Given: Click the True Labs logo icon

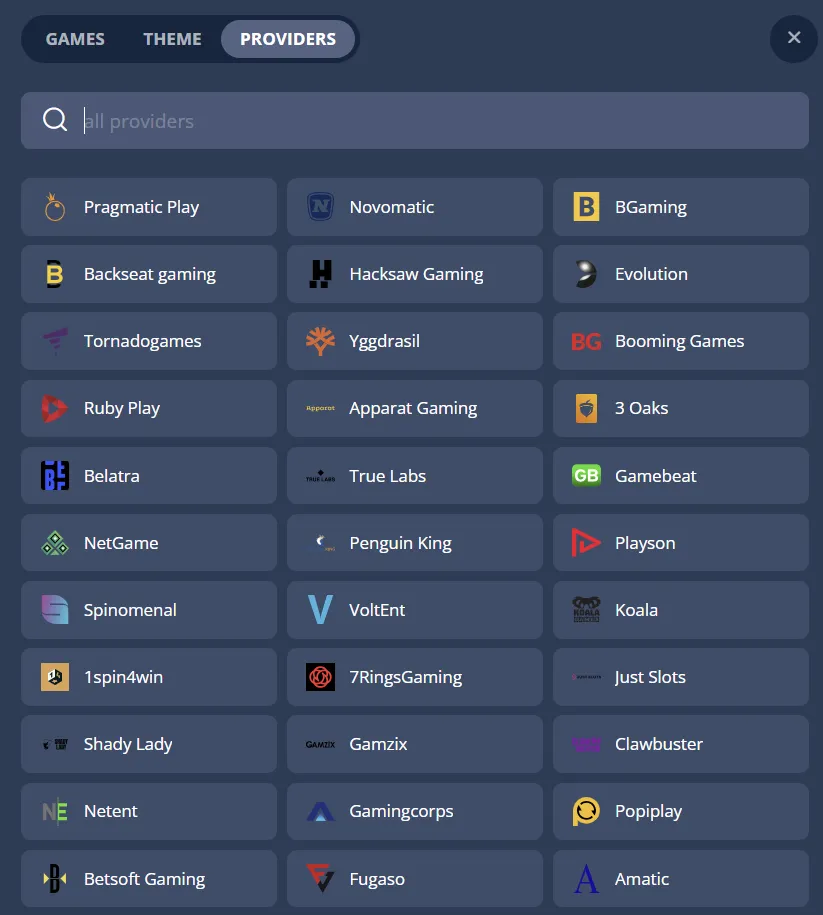Looking at the screenshot, I should click(320, 476).
